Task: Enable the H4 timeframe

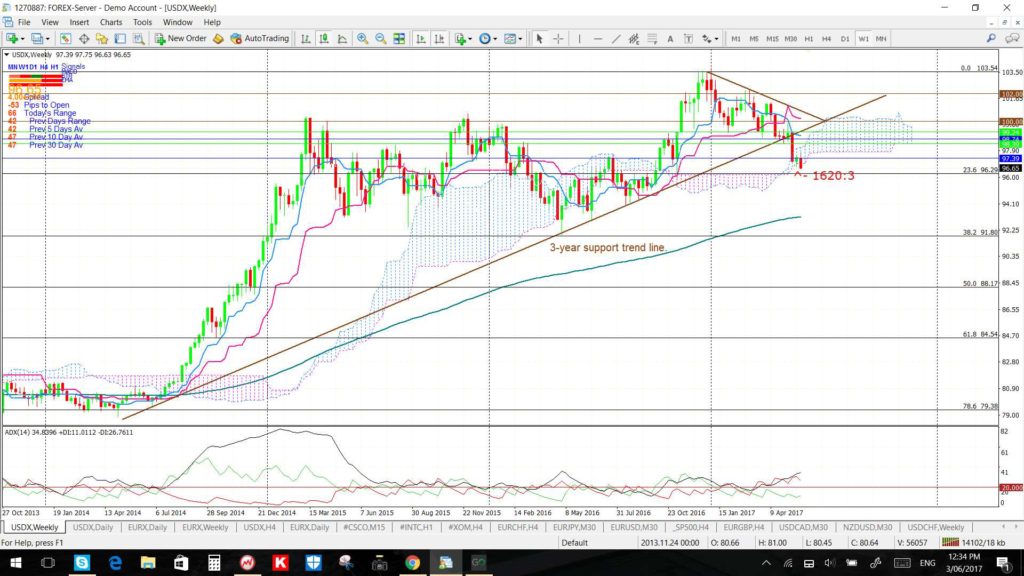Action: click(x=827, y=39)
